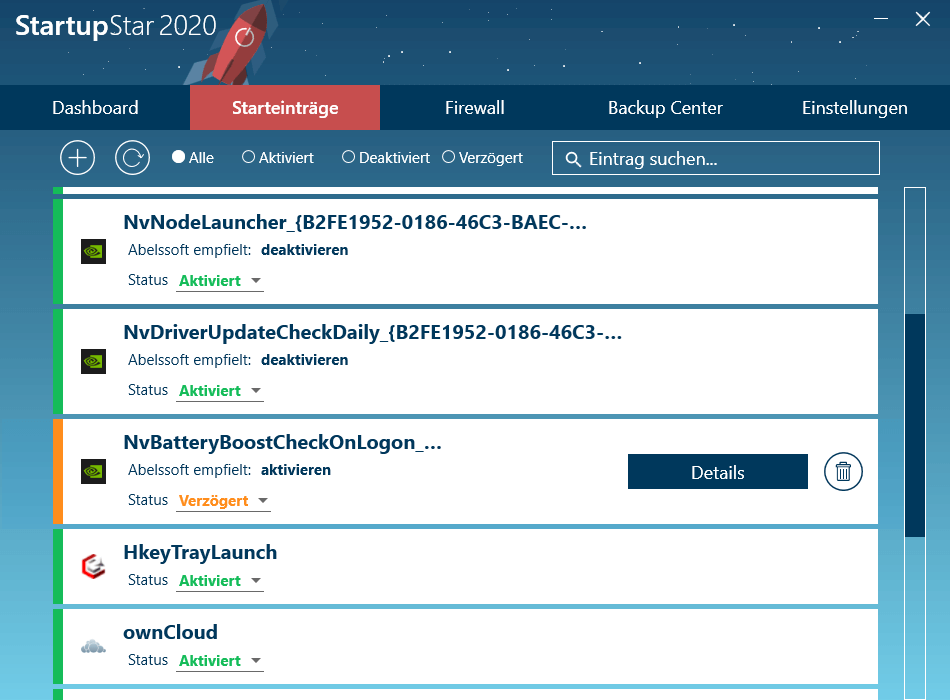Click the HkeyTrayLaunch entry title
The width and height of the screenshot is (950, 700).
pyautogui.click(x=200, y=552)
